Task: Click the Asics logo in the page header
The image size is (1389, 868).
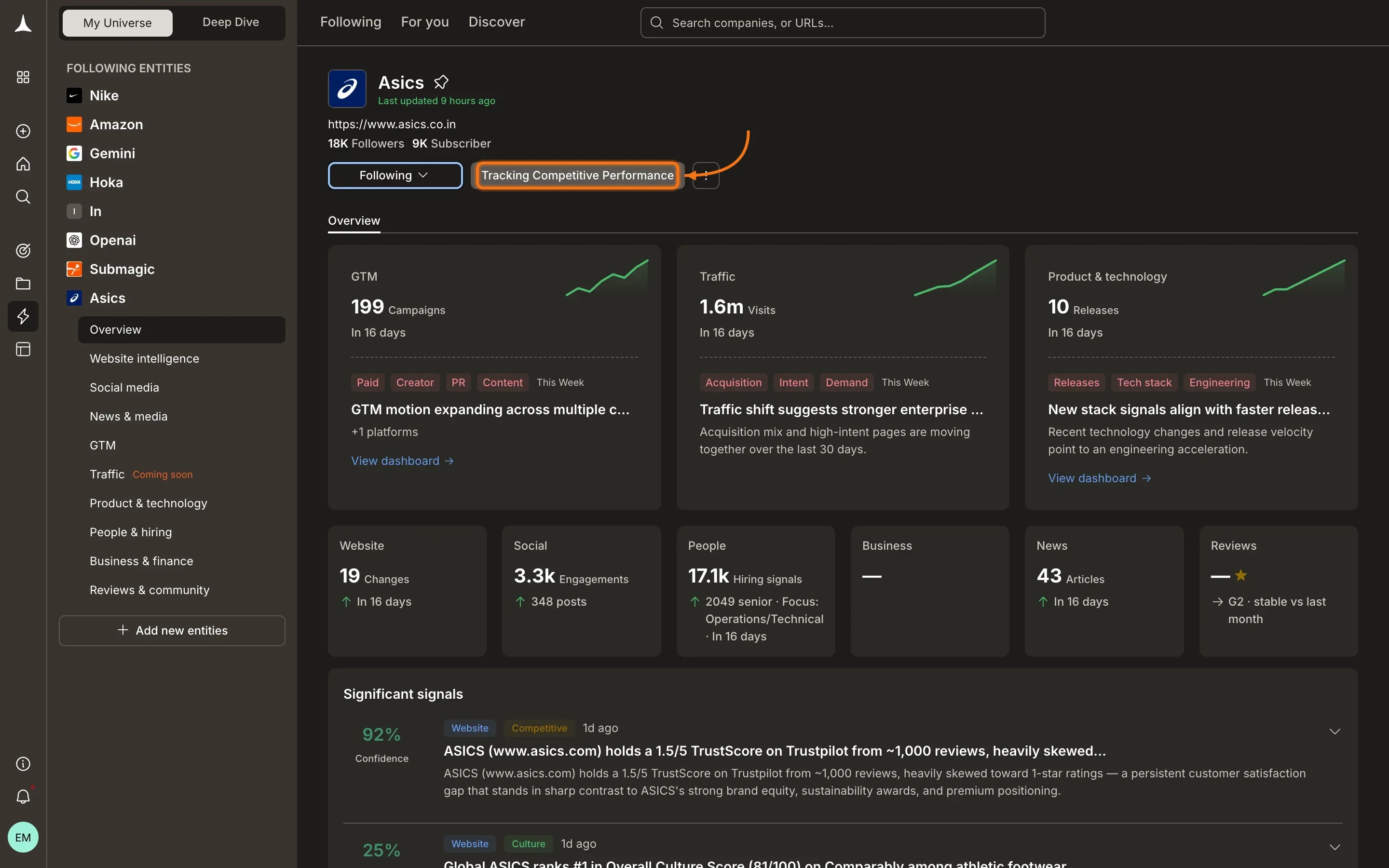Action: [x=347, y=89]
